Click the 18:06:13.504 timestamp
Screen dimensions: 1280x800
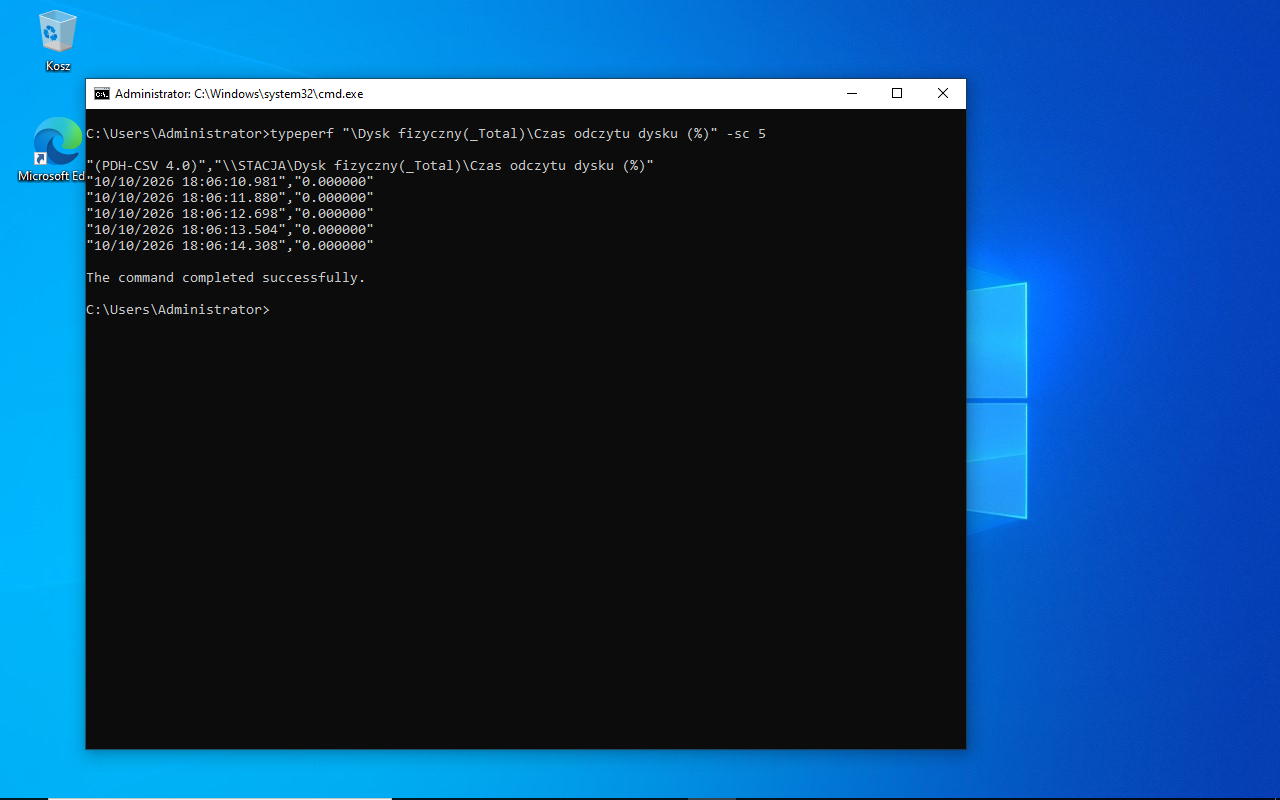pyautogui.click(x=230, y=229)
